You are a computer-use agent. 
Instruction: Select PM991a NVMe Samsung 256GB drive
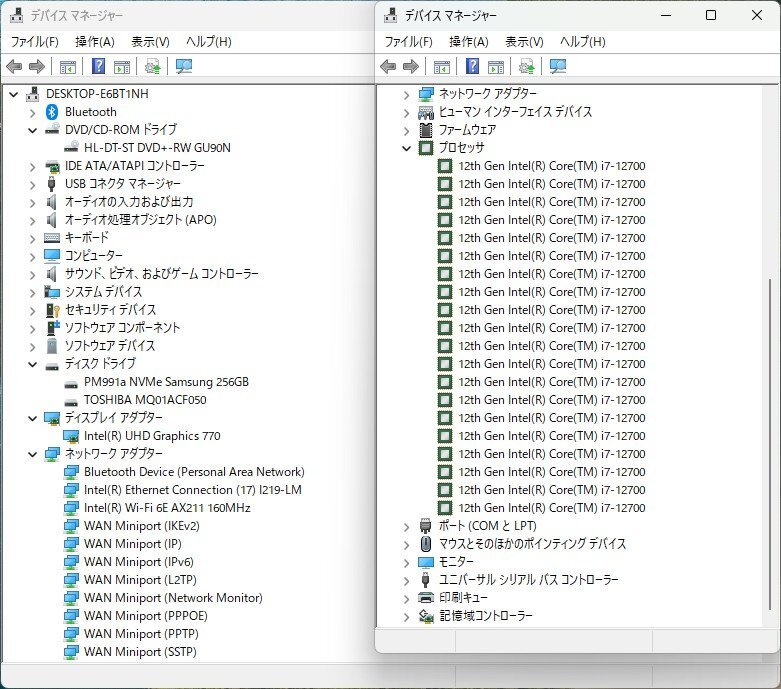coord(166,382)
